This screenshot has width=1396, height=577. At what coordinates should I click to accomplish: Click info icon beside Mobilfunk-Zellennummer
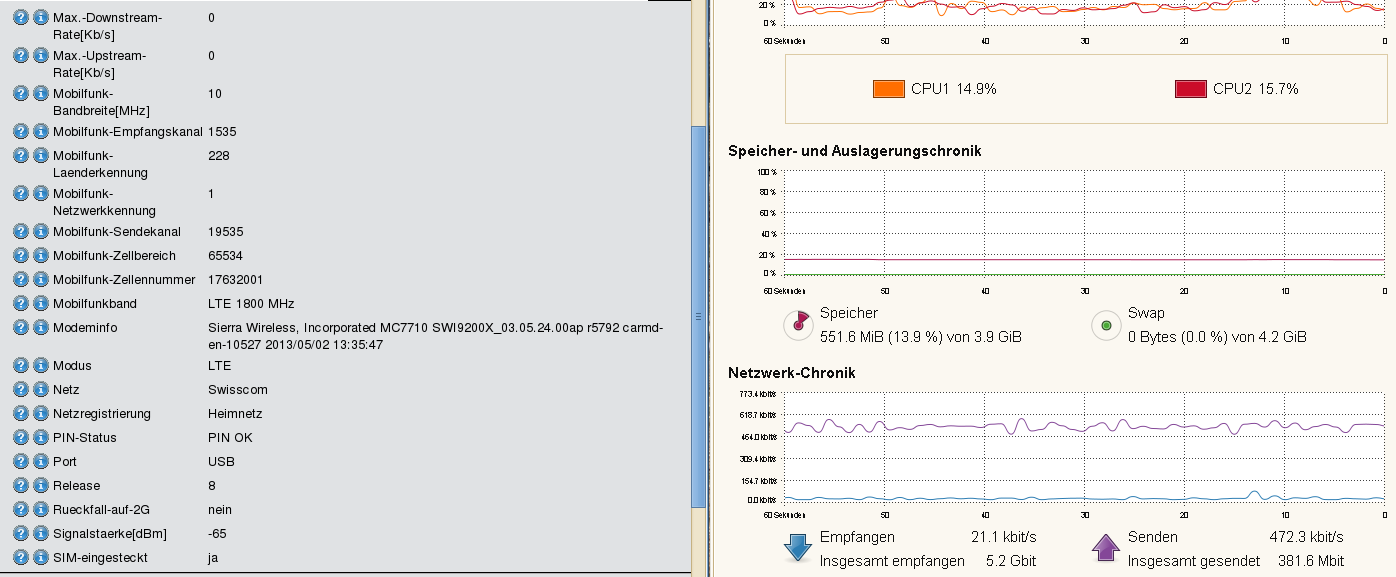pos(40,279)
